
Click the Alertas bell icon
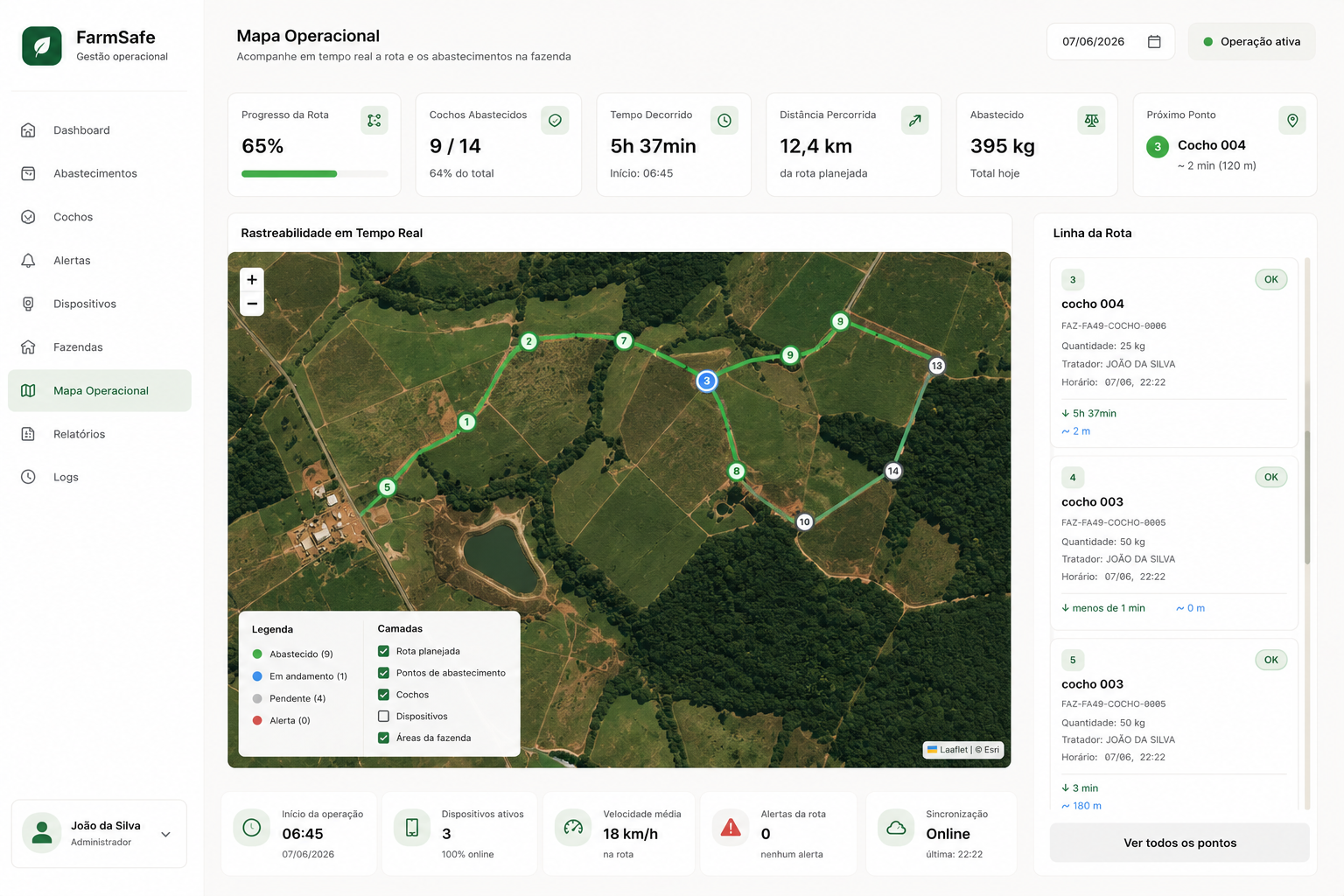[28, 261]
